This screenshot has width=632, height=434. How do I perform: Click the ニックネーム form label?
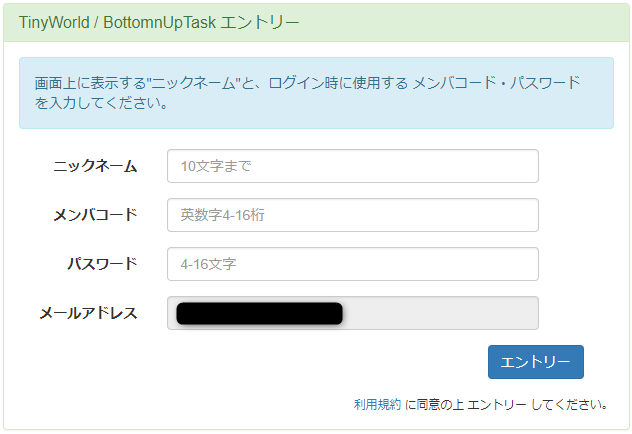tap(95, 166)
